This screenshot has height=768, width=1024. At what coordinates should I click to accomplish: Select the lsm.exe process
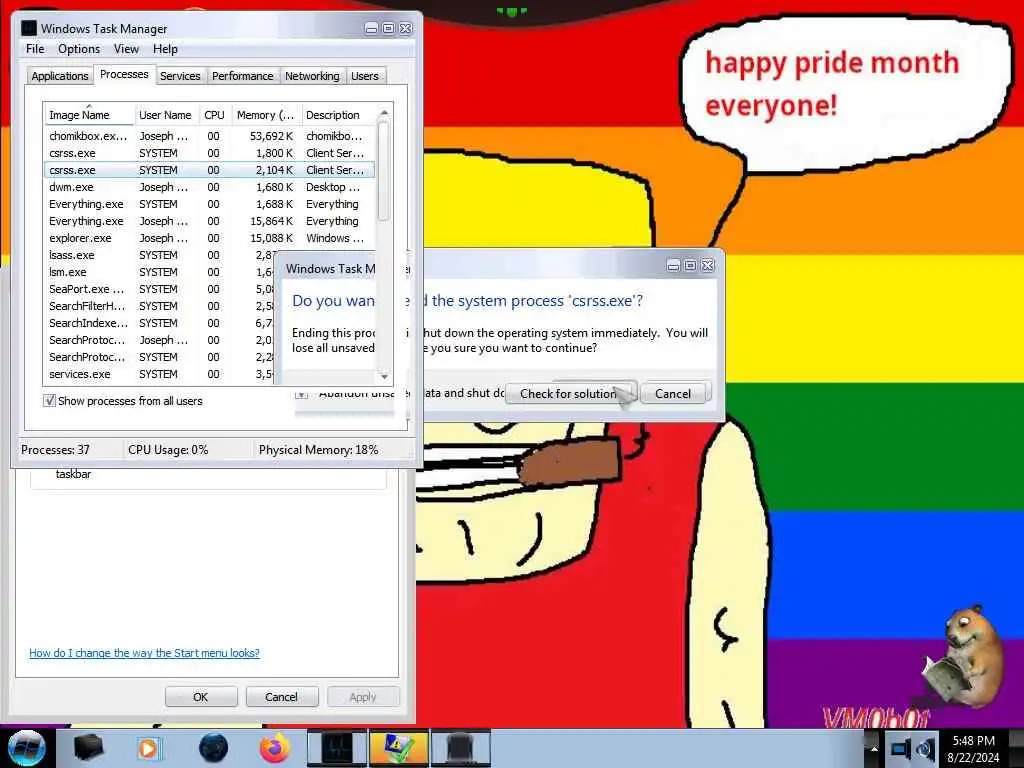[x=160, y=272]
